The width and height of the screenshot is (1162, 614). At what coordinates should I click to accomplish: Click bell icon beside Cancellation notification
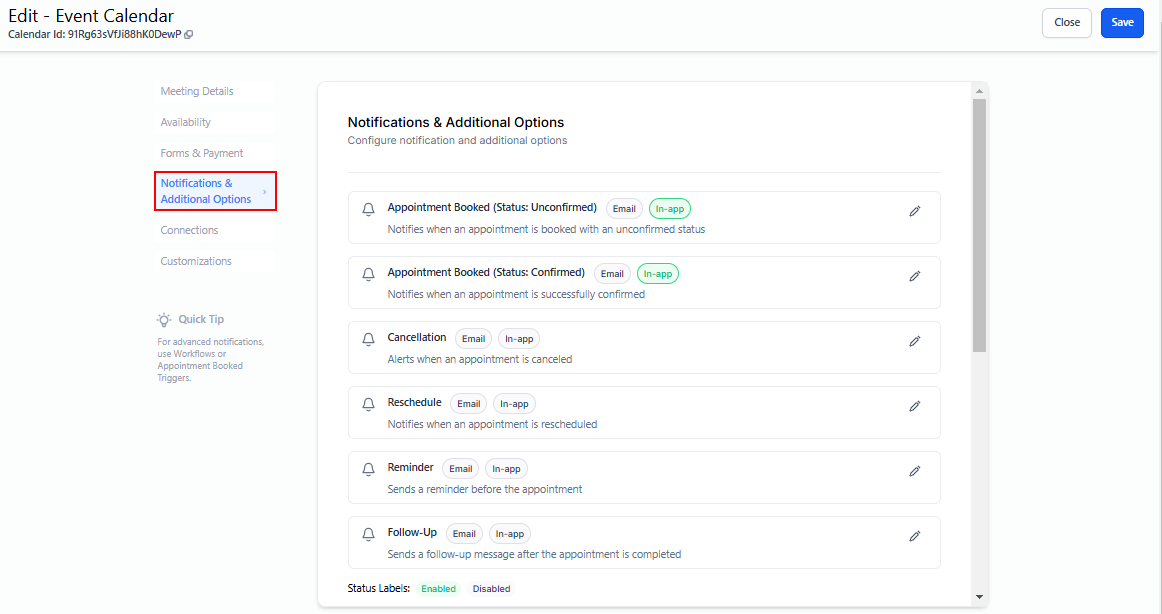pyautogui.click(x=368, y=339)
